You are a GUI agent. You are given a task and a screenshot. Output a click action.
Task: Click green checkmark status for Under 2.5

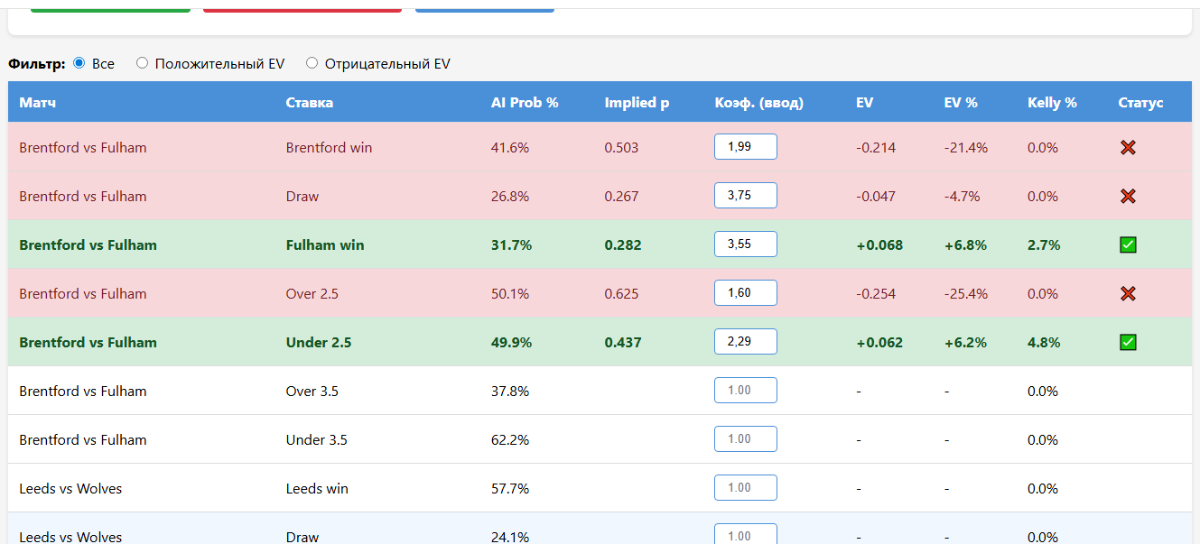tap(1128, 342)
